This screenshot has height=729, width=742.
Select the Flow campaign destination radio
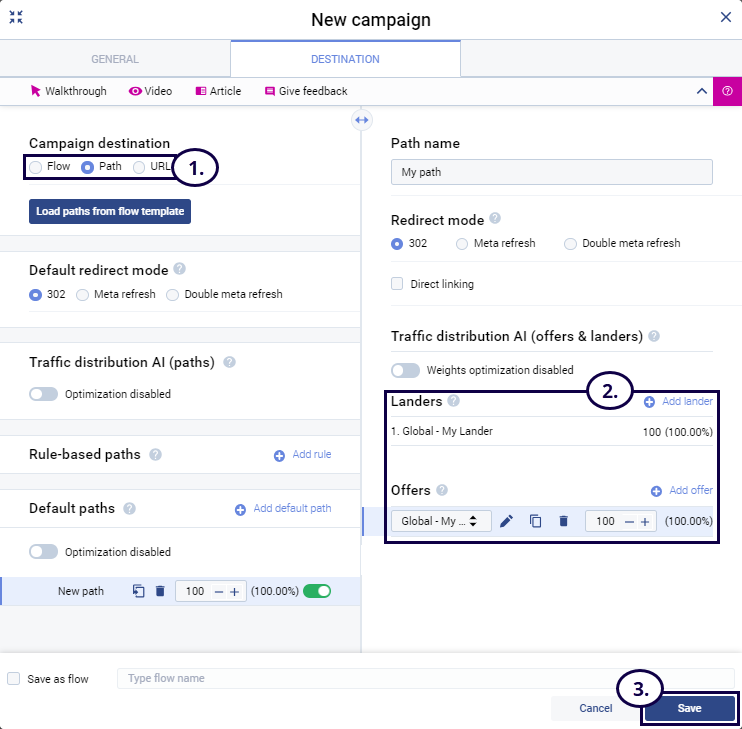[36, 167]
